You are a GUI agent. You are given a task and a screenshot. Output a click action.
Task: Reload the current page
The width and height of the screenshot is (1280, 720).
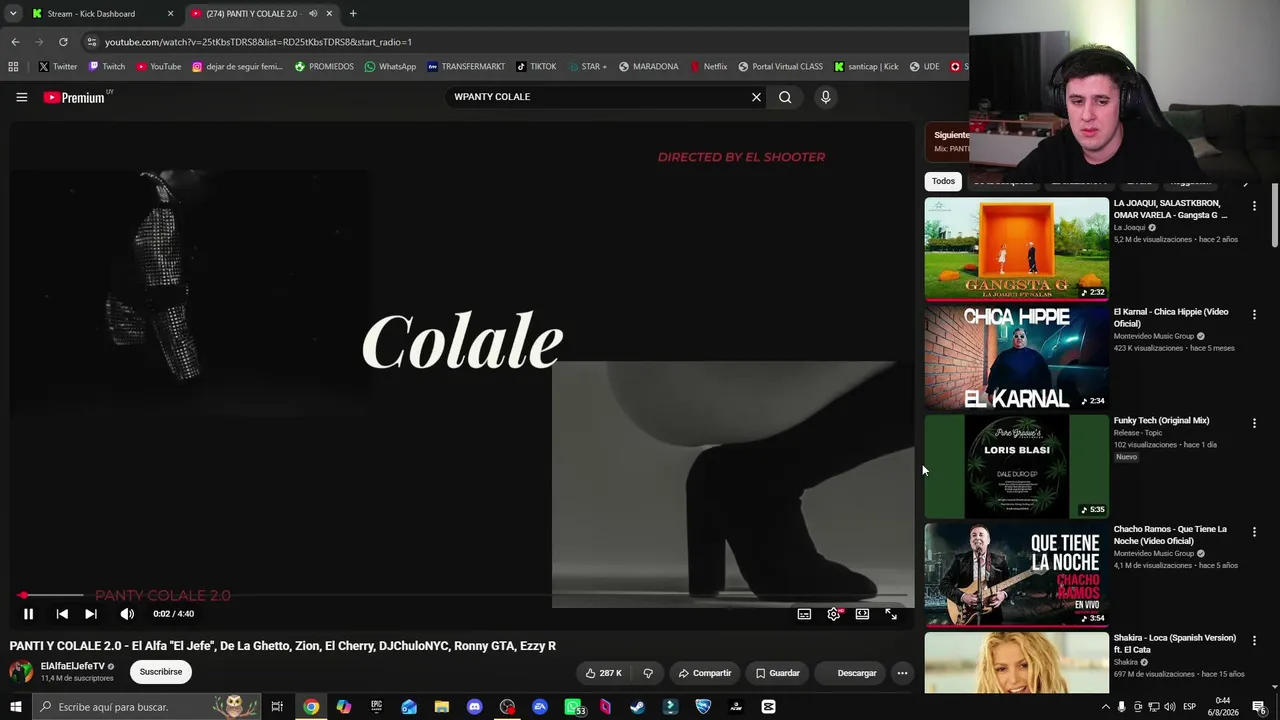click(x=63, y=42)
